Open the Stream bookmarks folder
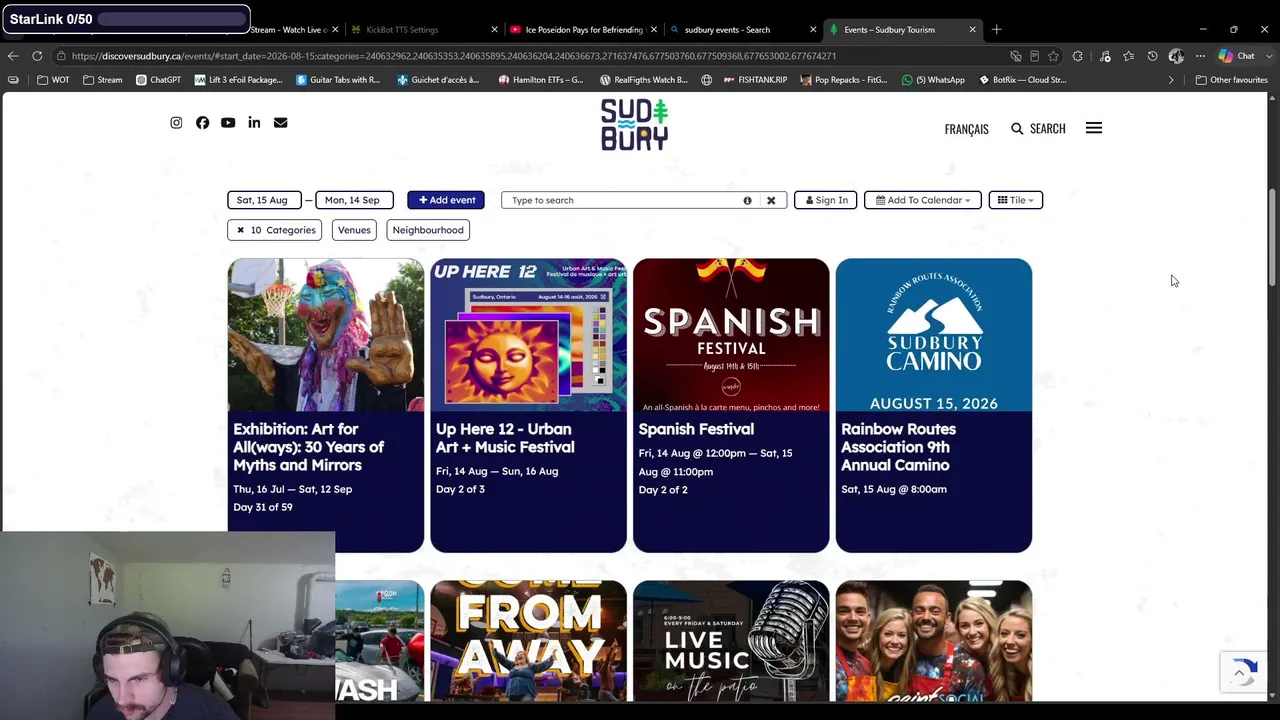The width and height of the screenshot is (1280, 720). click(x=103, y=80)
